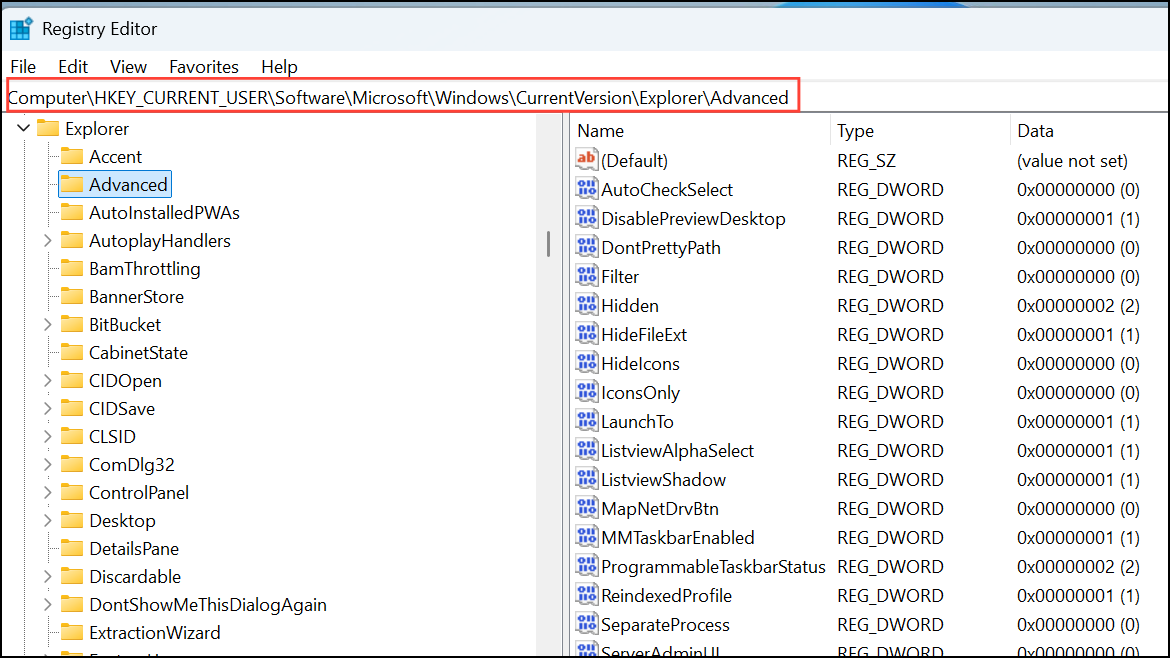The image size is (1170, 658).
Task: Click the ListviewShadow DWORD icon
Action: point(586,479)
